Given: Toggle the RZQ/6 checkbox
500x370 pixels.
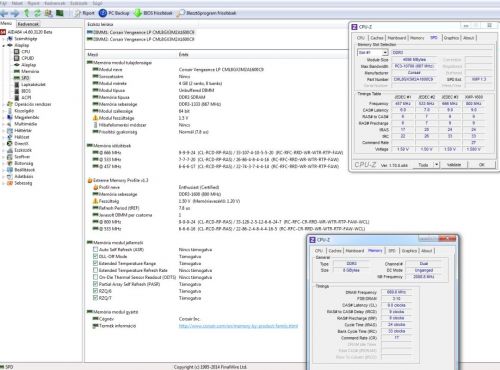Looking at the screenshot, I should point(95,291).
